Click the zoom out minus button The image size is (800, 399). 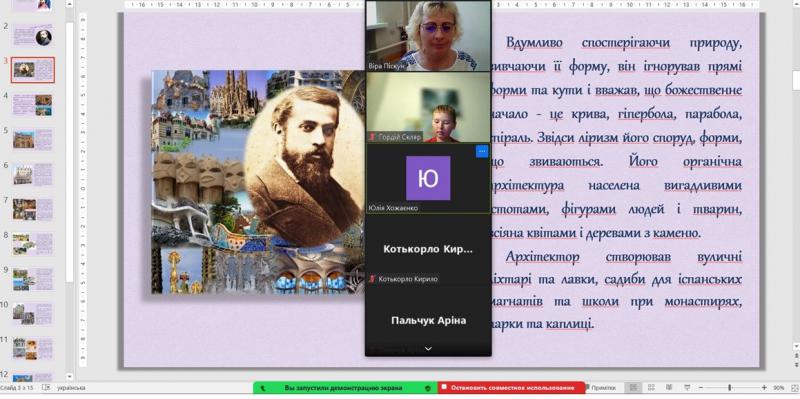(x=701, y=388)
